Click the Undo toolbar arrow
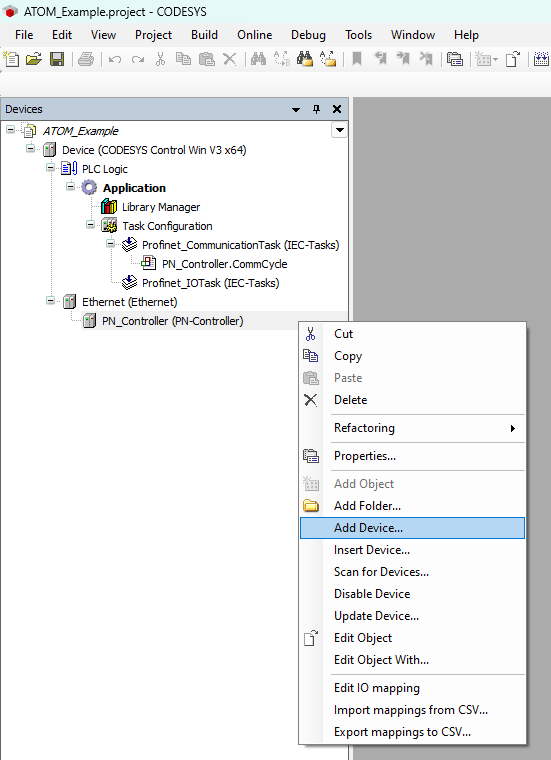551x760 pixels. pos(115,60)
